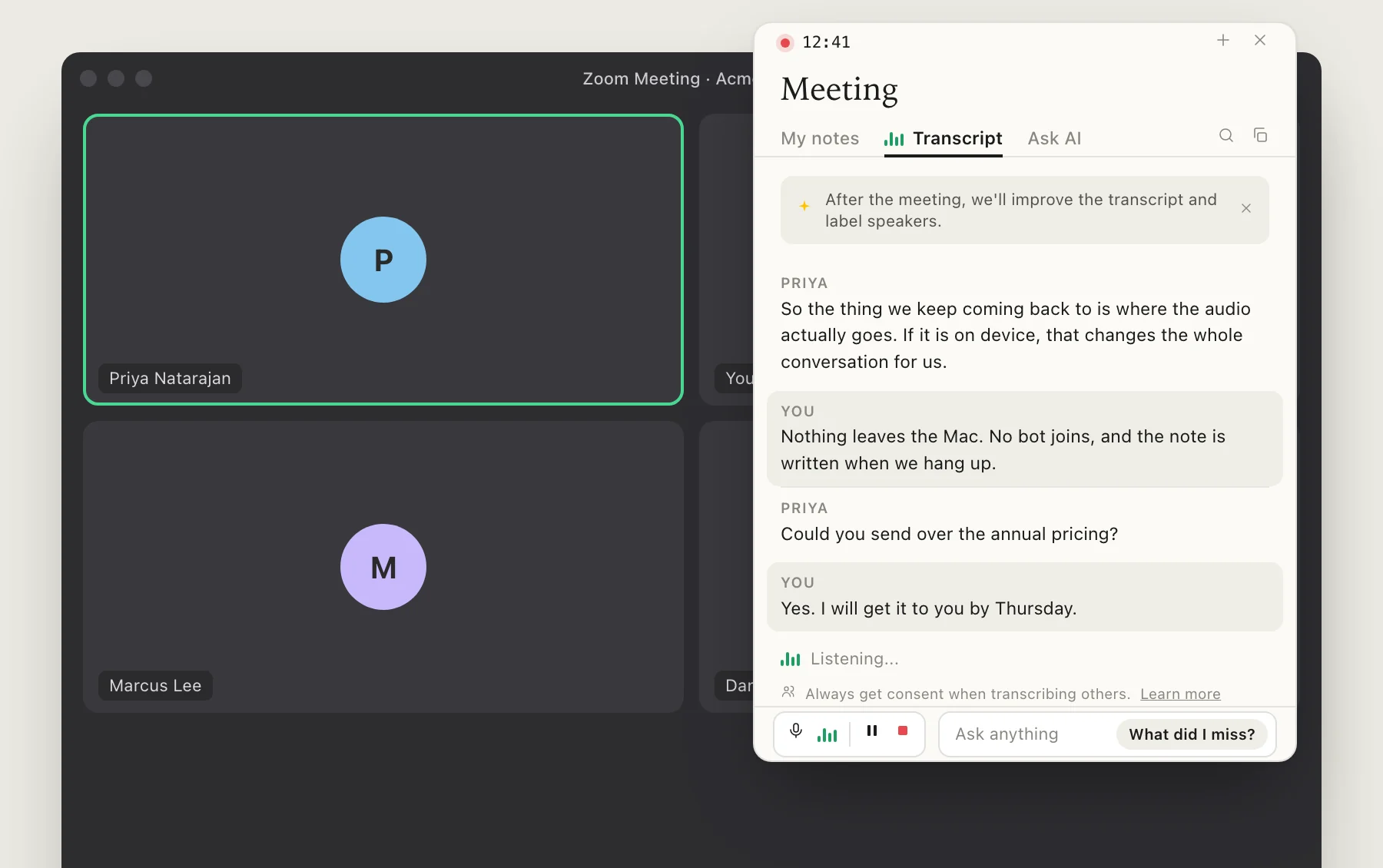1383x868 pixels.
Task: Click the 'Nothing leaves the Mac' transcript entry
Action: [x=1025, y=439]
